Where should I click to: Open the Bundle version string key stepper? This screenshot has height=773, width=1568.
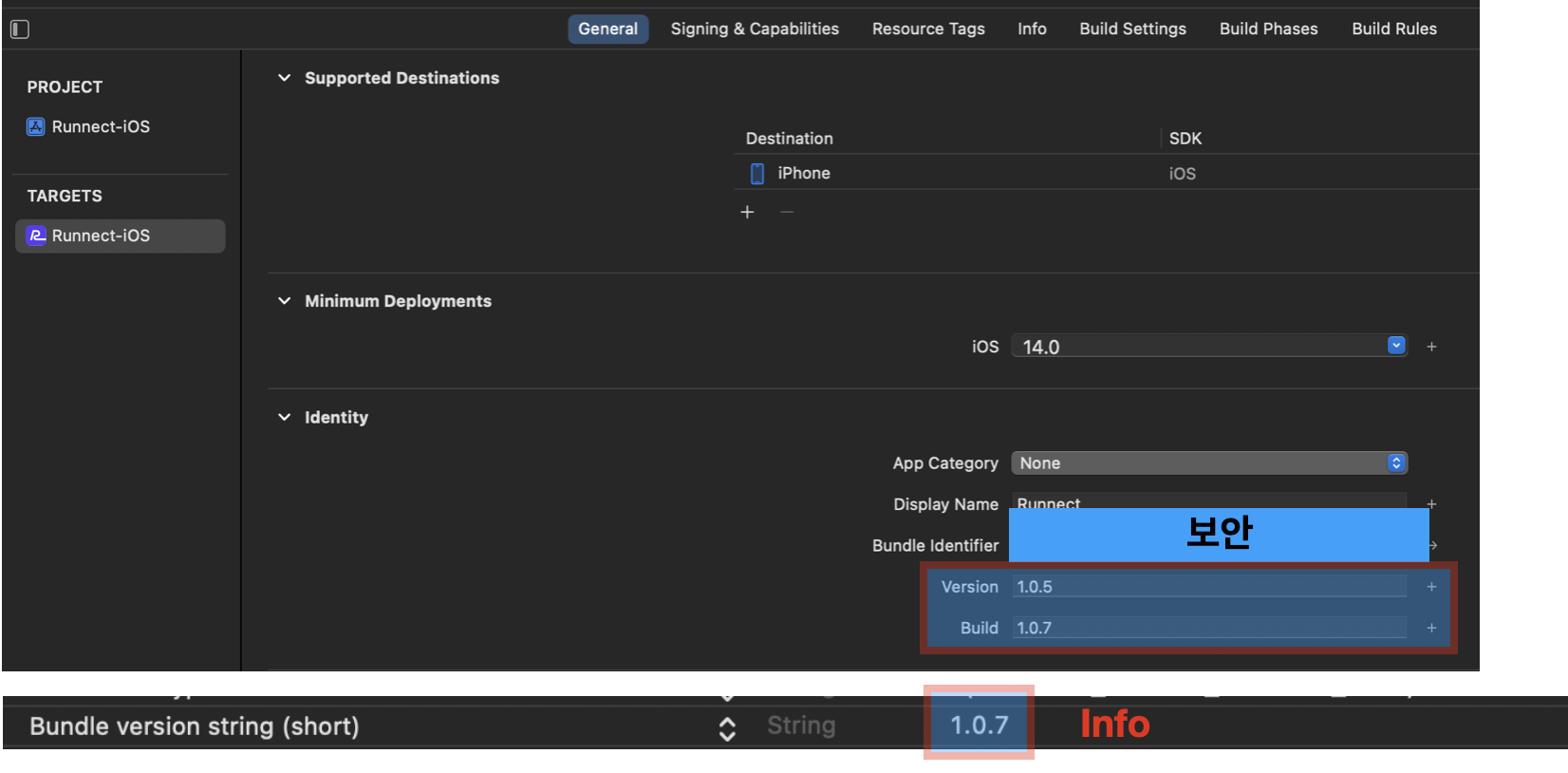(727, 728)
